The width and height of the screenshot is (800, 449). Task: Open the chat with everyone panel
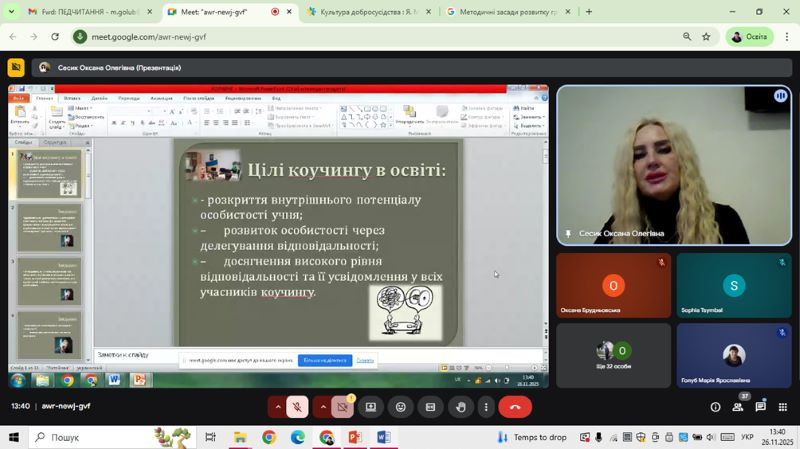761,407
